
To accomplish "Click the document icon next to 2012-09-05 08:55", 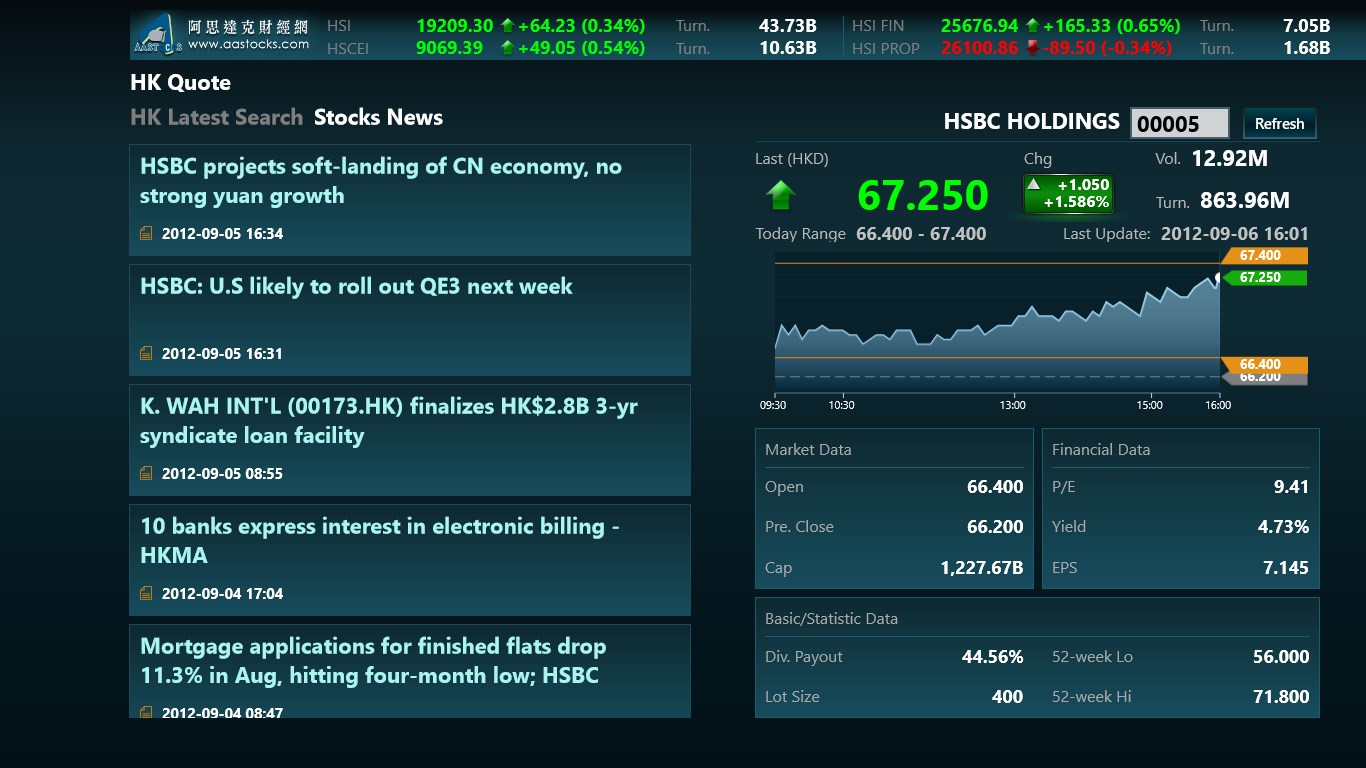I will tap(147, 474).
